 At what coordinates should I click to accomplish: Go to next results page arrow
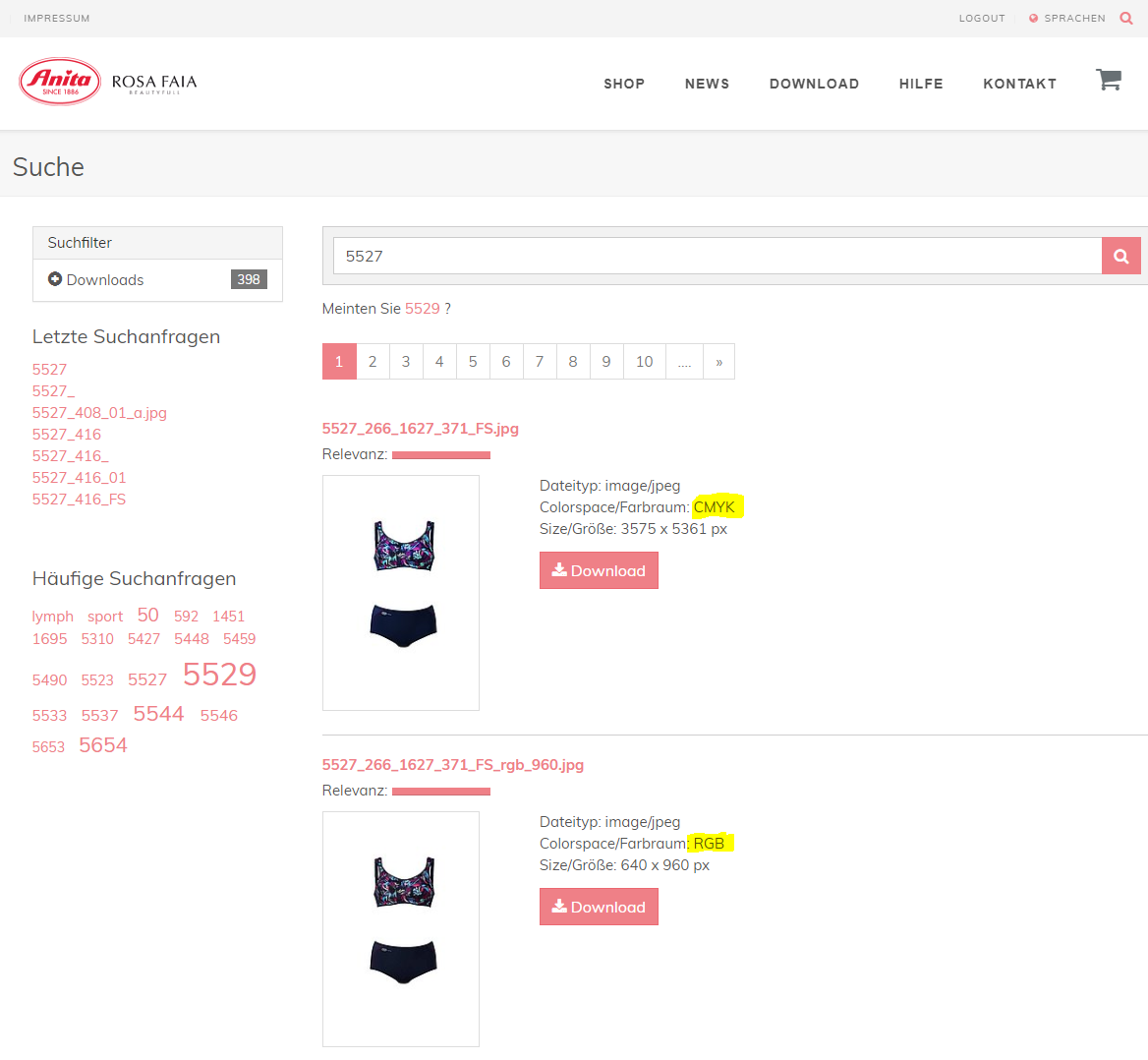pyautogui.click(x=718, y=362)
